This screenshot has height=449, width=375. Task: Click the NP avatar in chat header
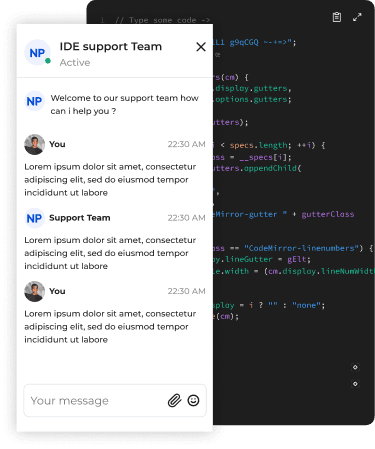click(x=37, y=53)
